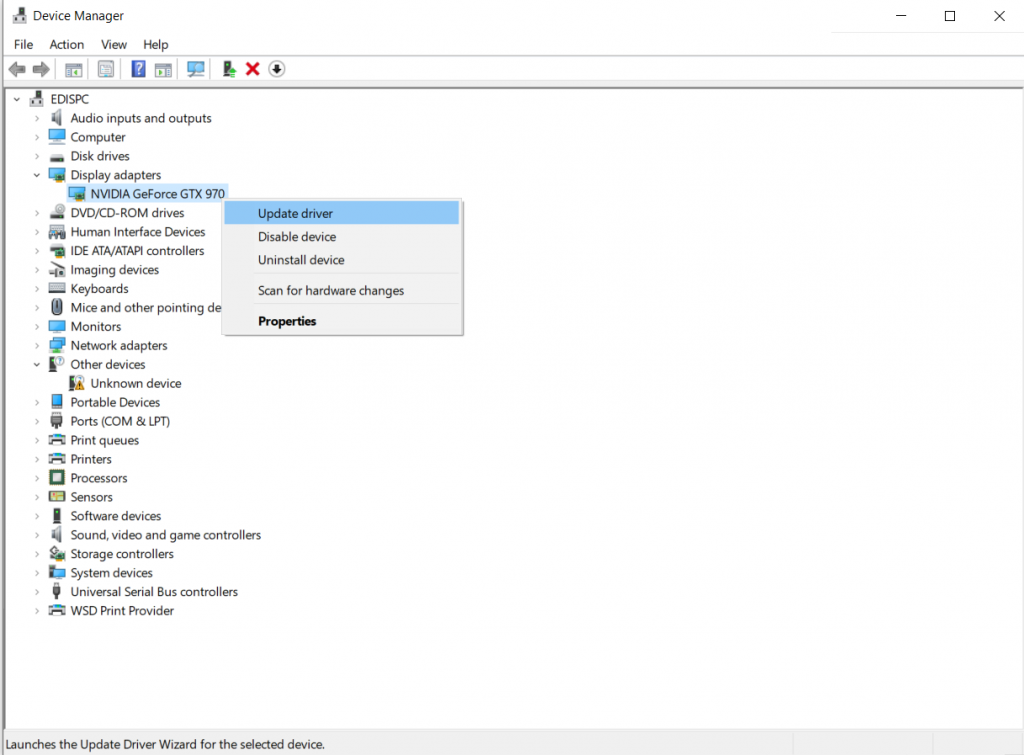The width and height of the screenshot is (1024, 755).
Task: Click the red X Uninstall device icon
Action: (x=253, y=69)
